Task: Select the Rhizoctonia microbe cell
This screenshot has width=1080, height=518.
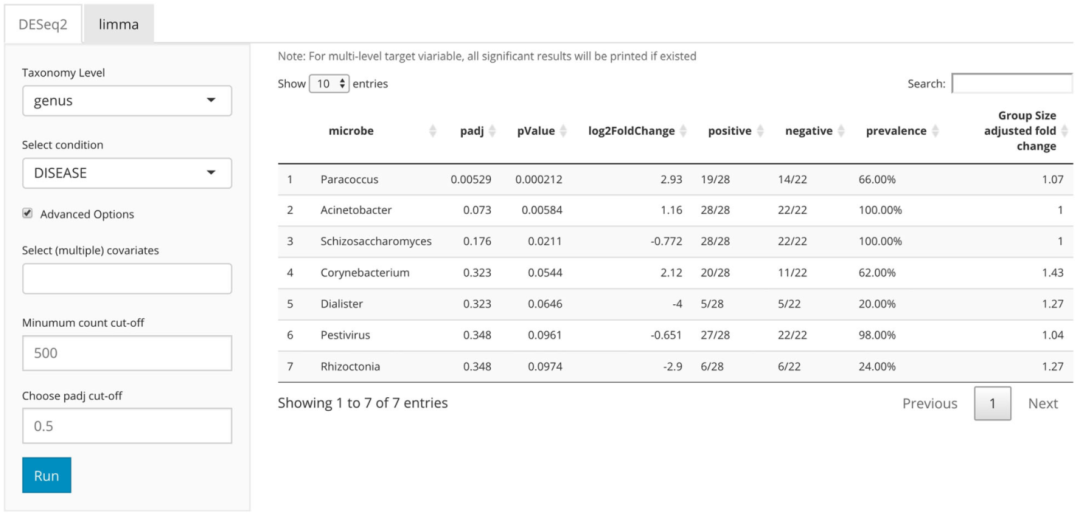Action: 350,367
